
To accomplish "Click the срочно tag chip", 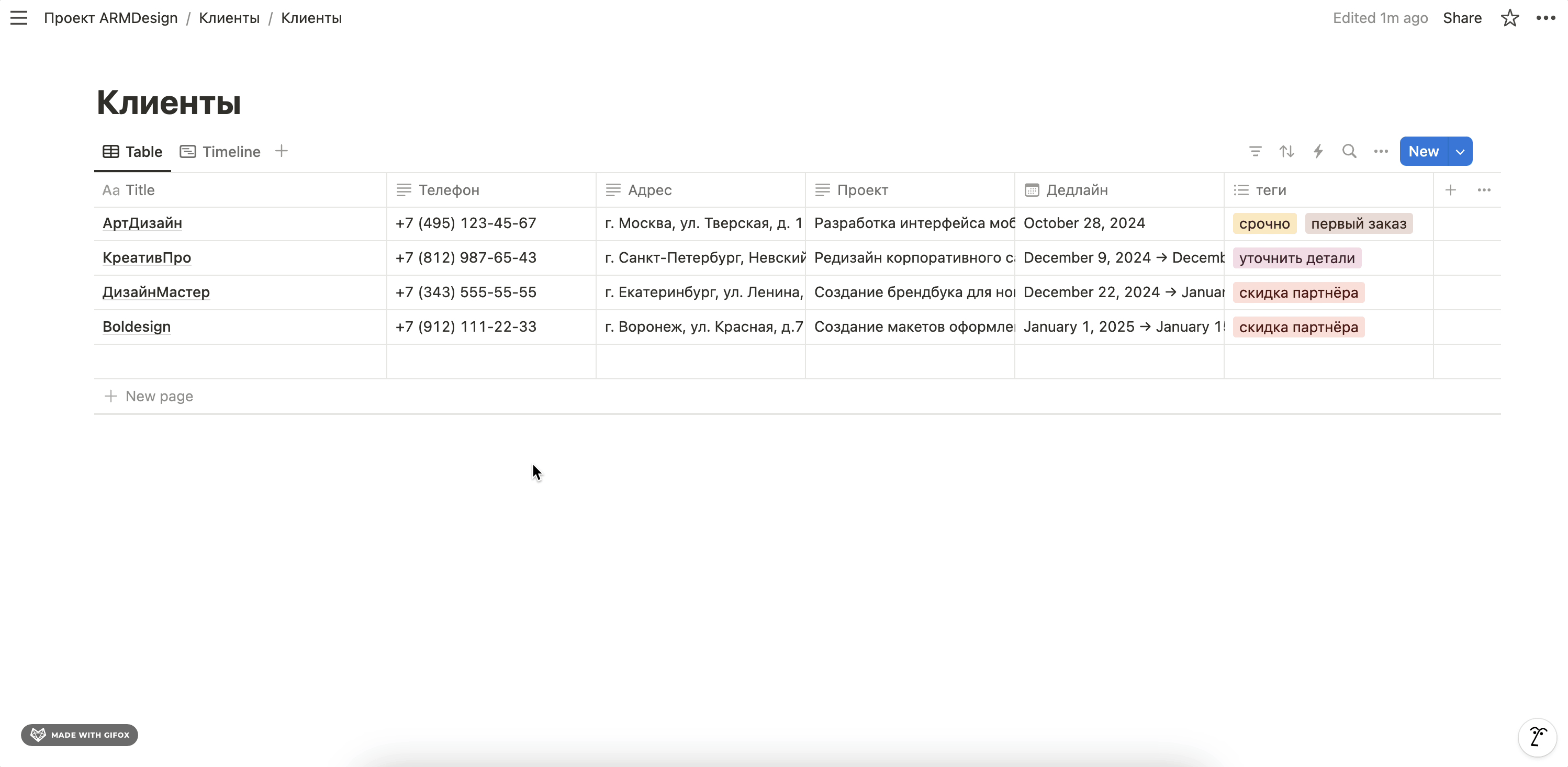I will pyautogui.click(x=1264, y=224).
